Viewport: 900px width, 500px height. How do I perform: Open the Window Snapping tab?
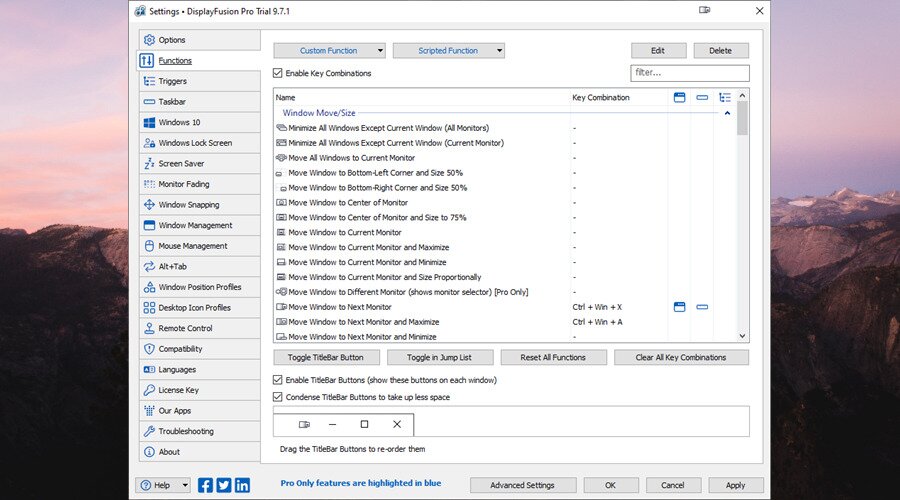pos(188,205)
